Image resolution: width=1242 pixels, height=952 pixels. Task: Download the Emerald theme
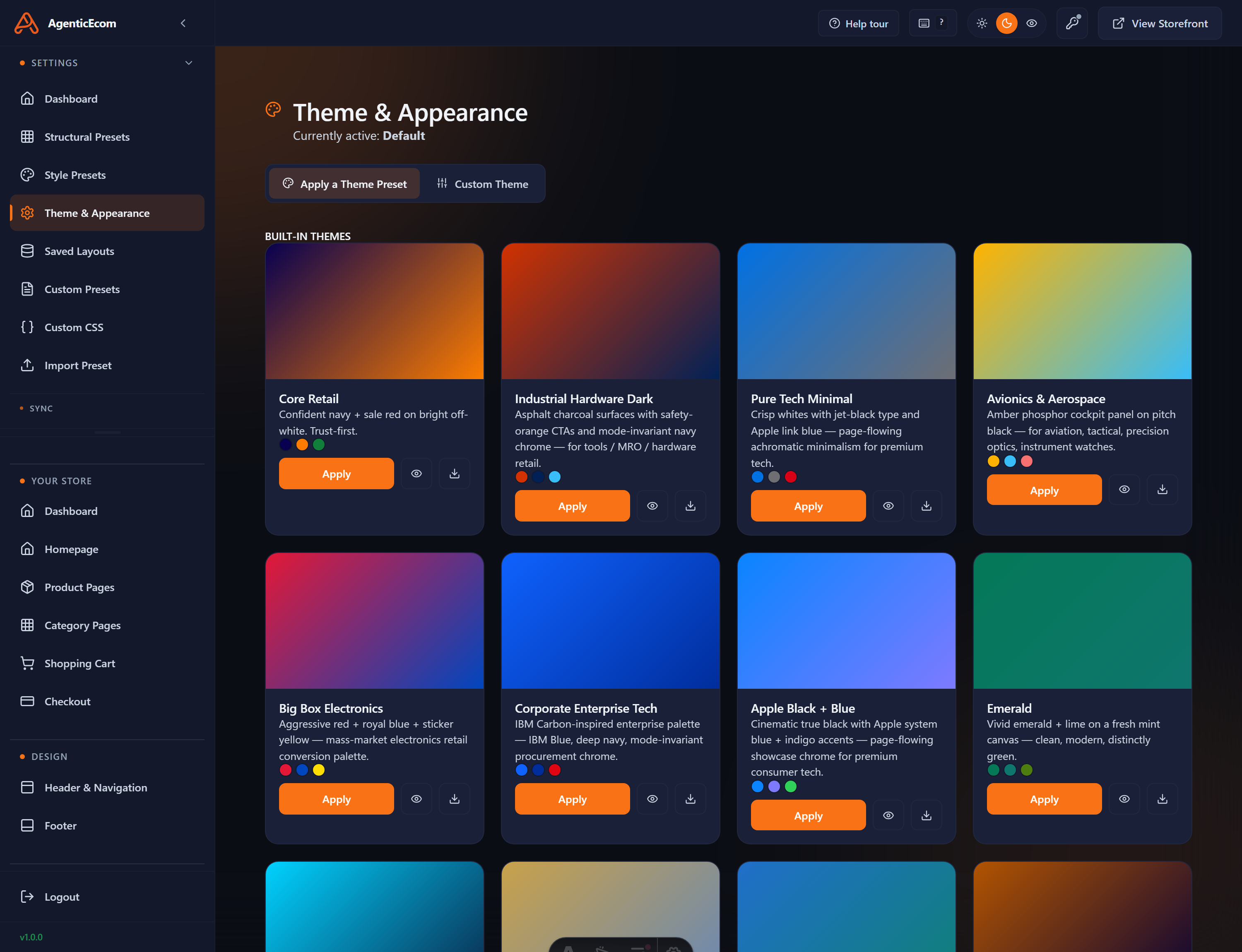(x=1163, y=799)
